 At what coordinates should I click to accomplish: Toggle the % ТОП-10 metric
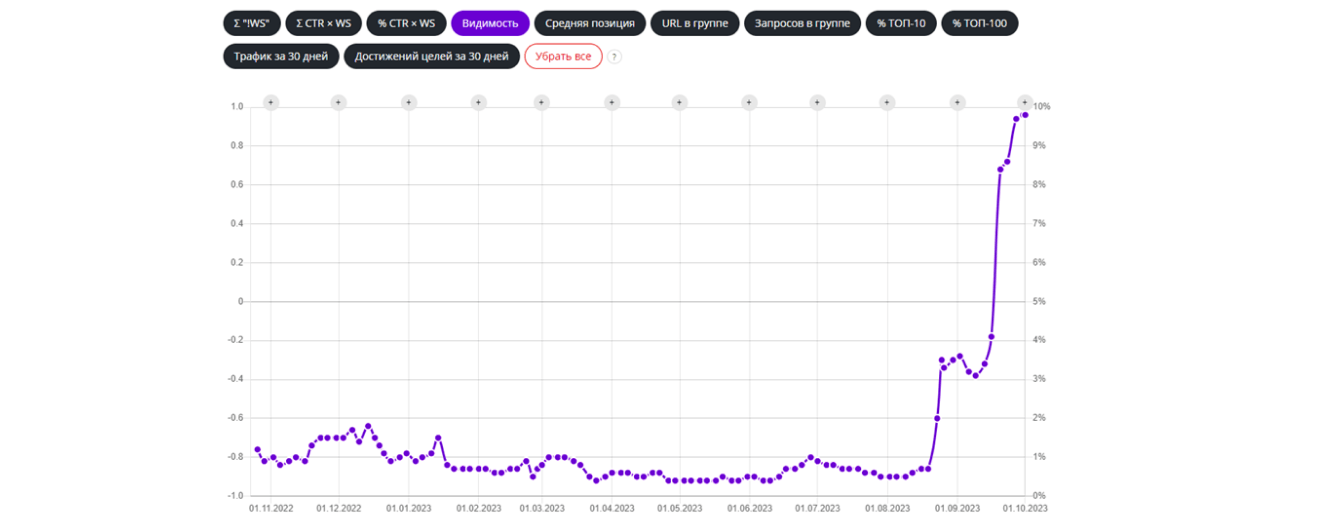pyautogui.click(x=901, y=23)
